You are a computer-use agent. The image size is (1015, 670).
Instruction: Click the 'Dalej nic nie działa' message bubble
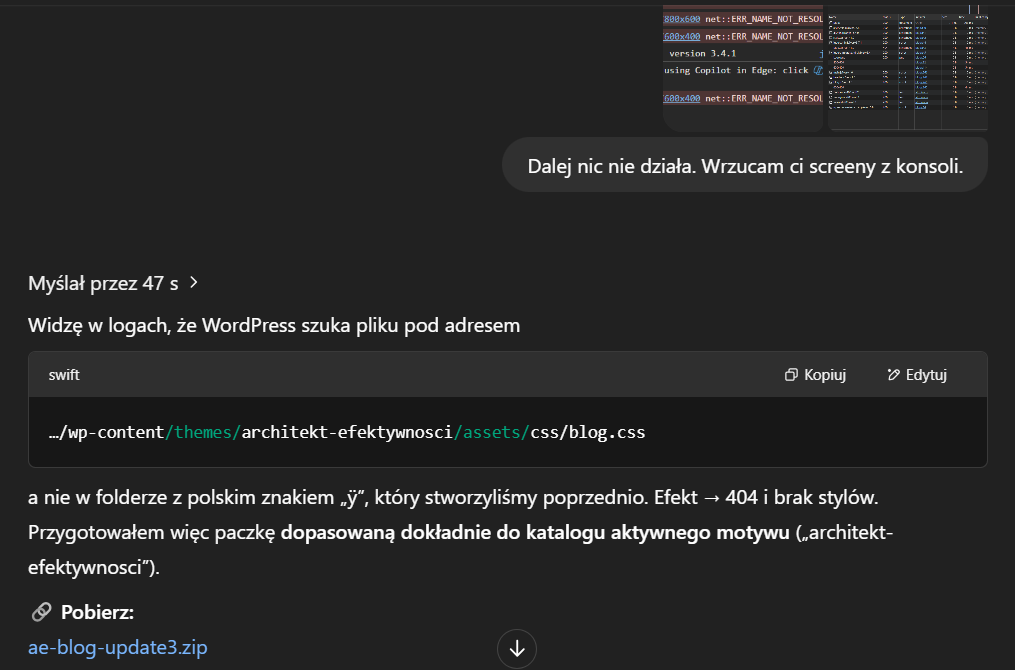point(744,166)
